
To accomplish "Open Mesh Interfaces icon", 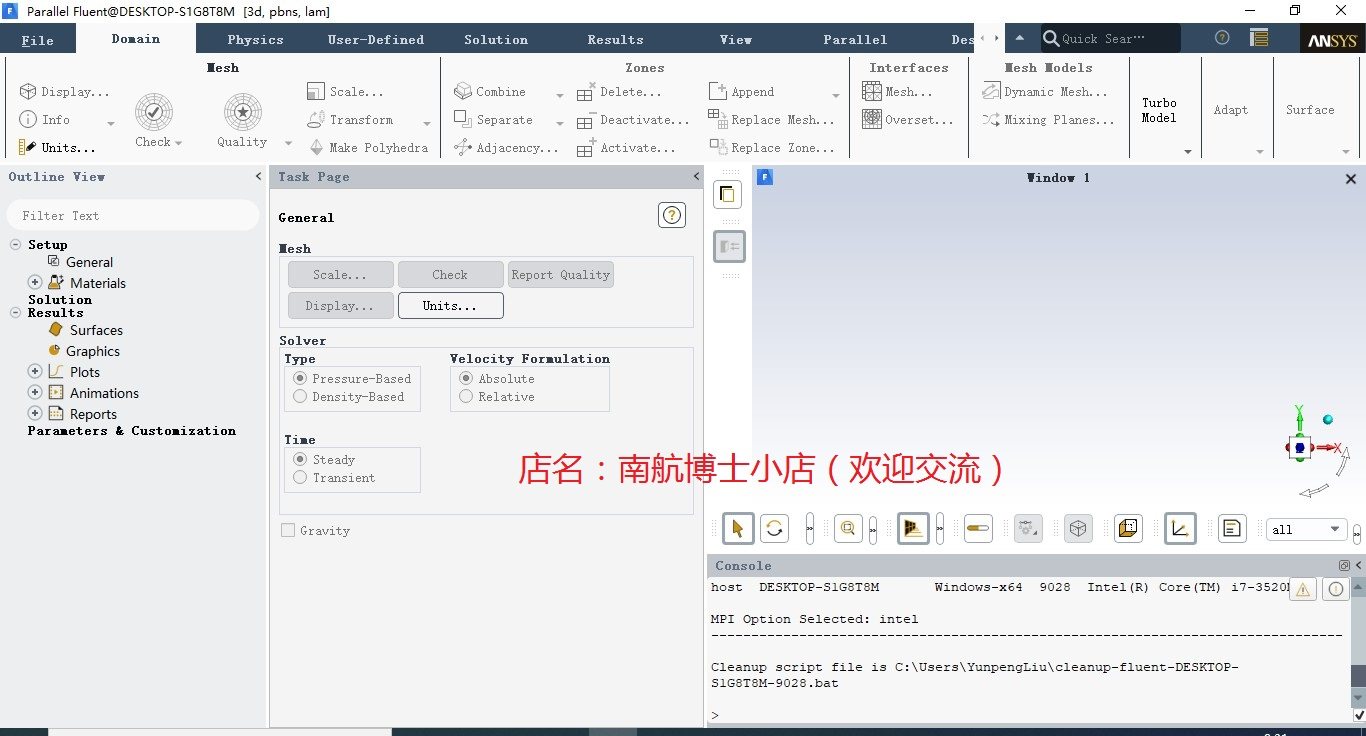I will click(x=871, y=92).
